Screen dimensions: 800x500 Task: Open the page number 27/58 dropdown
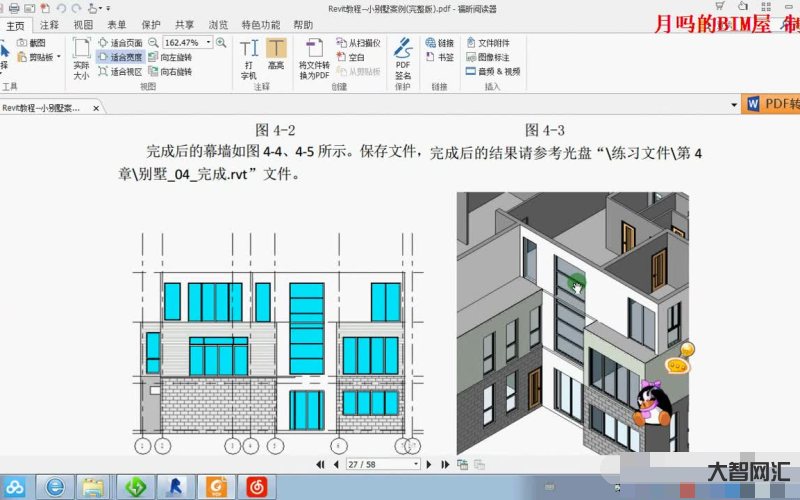coord(416,465)
